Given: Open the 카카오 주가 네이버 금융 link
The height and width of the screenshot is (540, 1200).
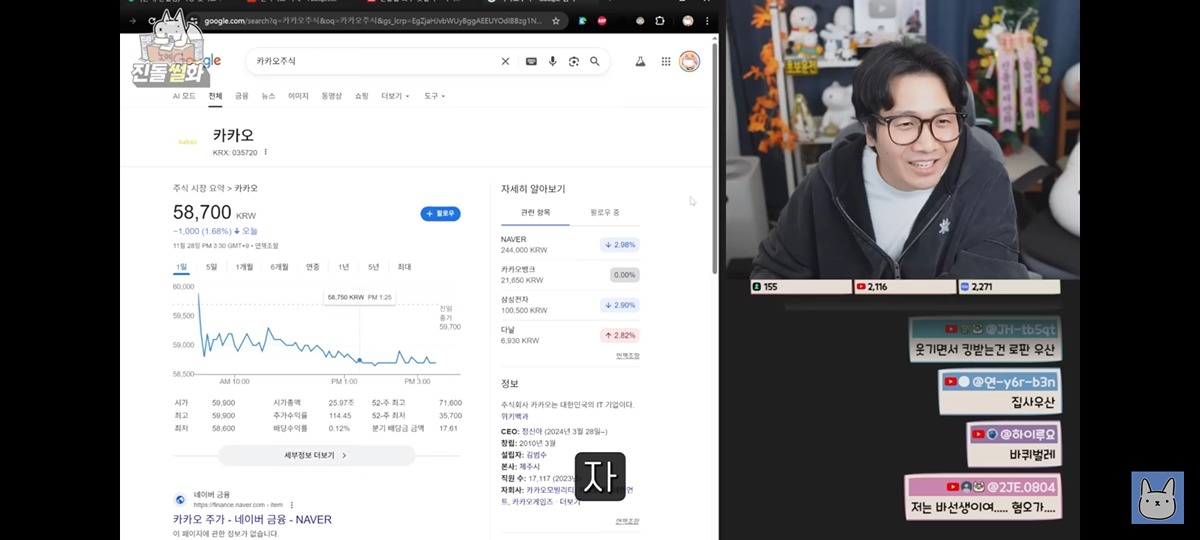Looking at the screenshot, I should coord(252,519).
